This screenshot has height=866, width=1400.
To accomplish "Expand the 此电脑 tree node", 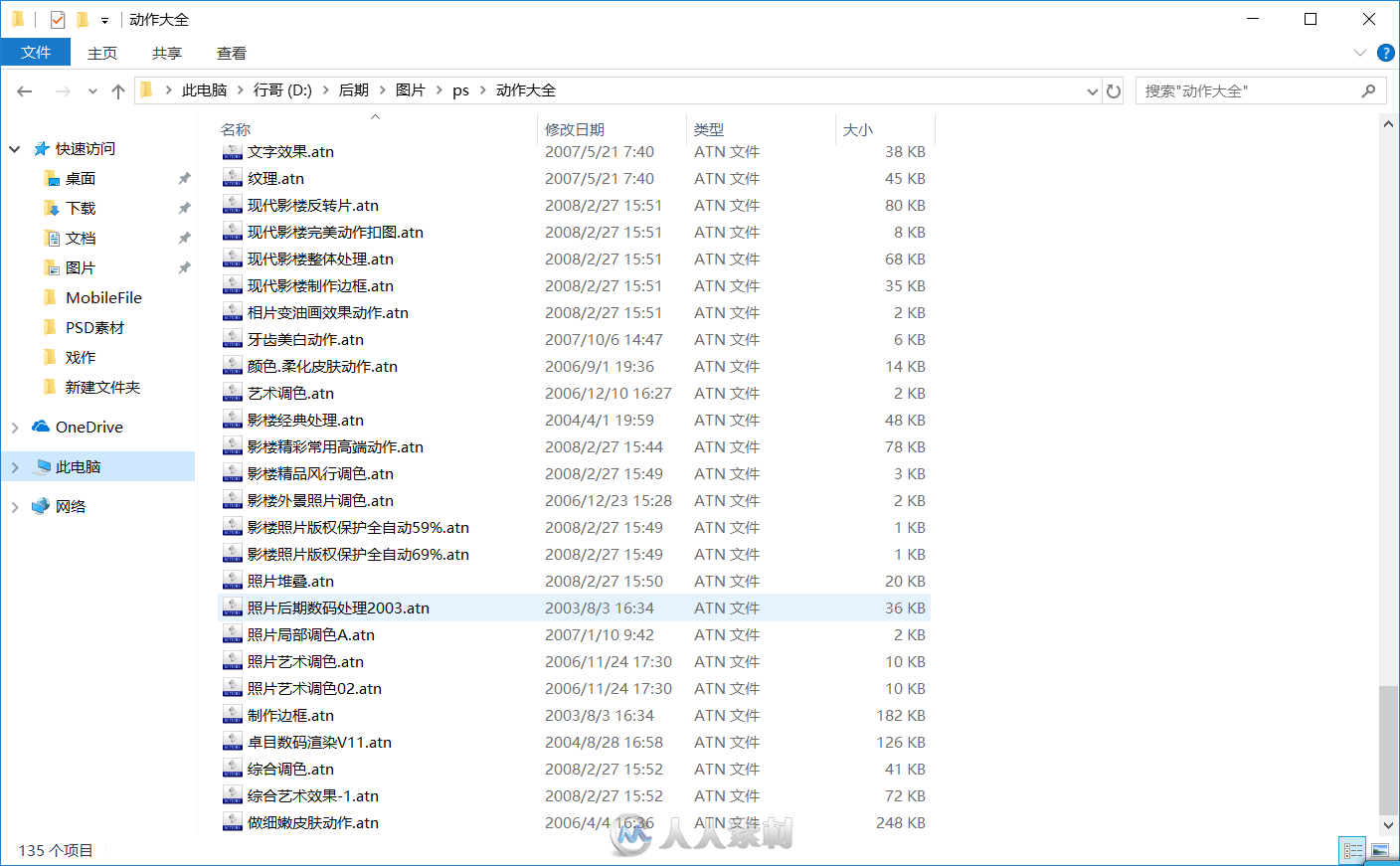I will pos(15,467).
